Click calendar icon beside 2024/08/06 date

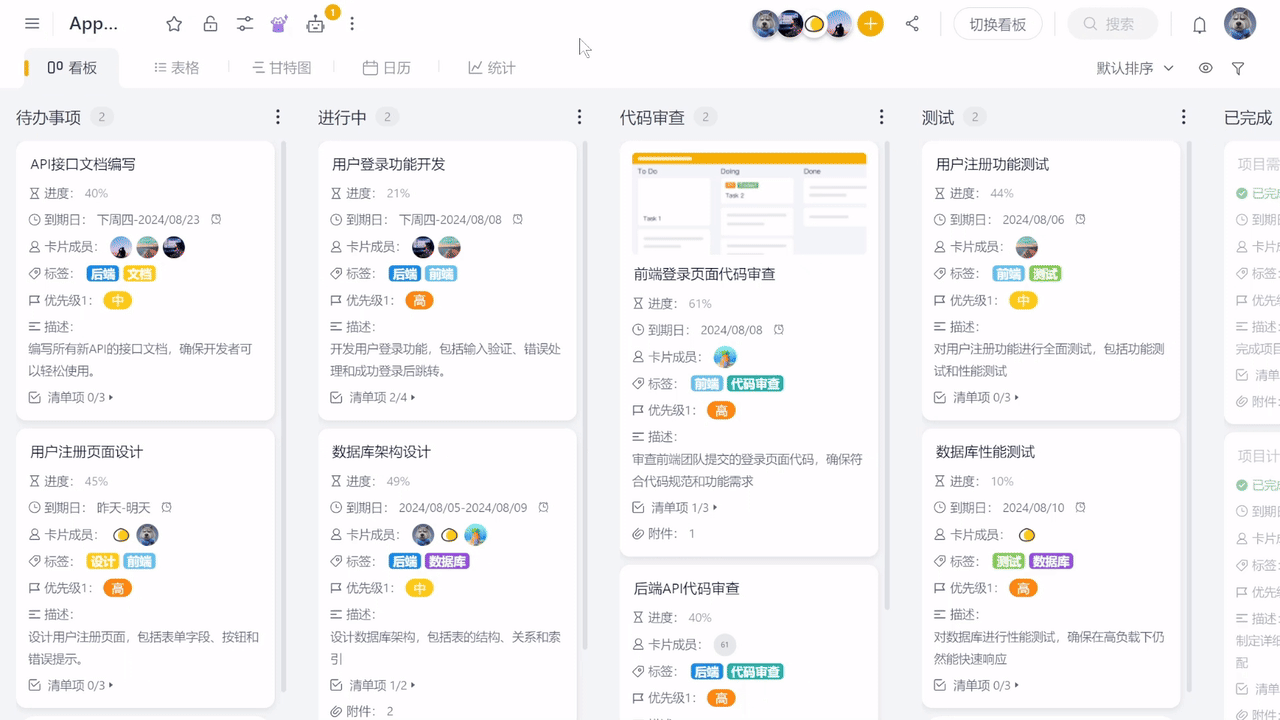[1080, 219]
